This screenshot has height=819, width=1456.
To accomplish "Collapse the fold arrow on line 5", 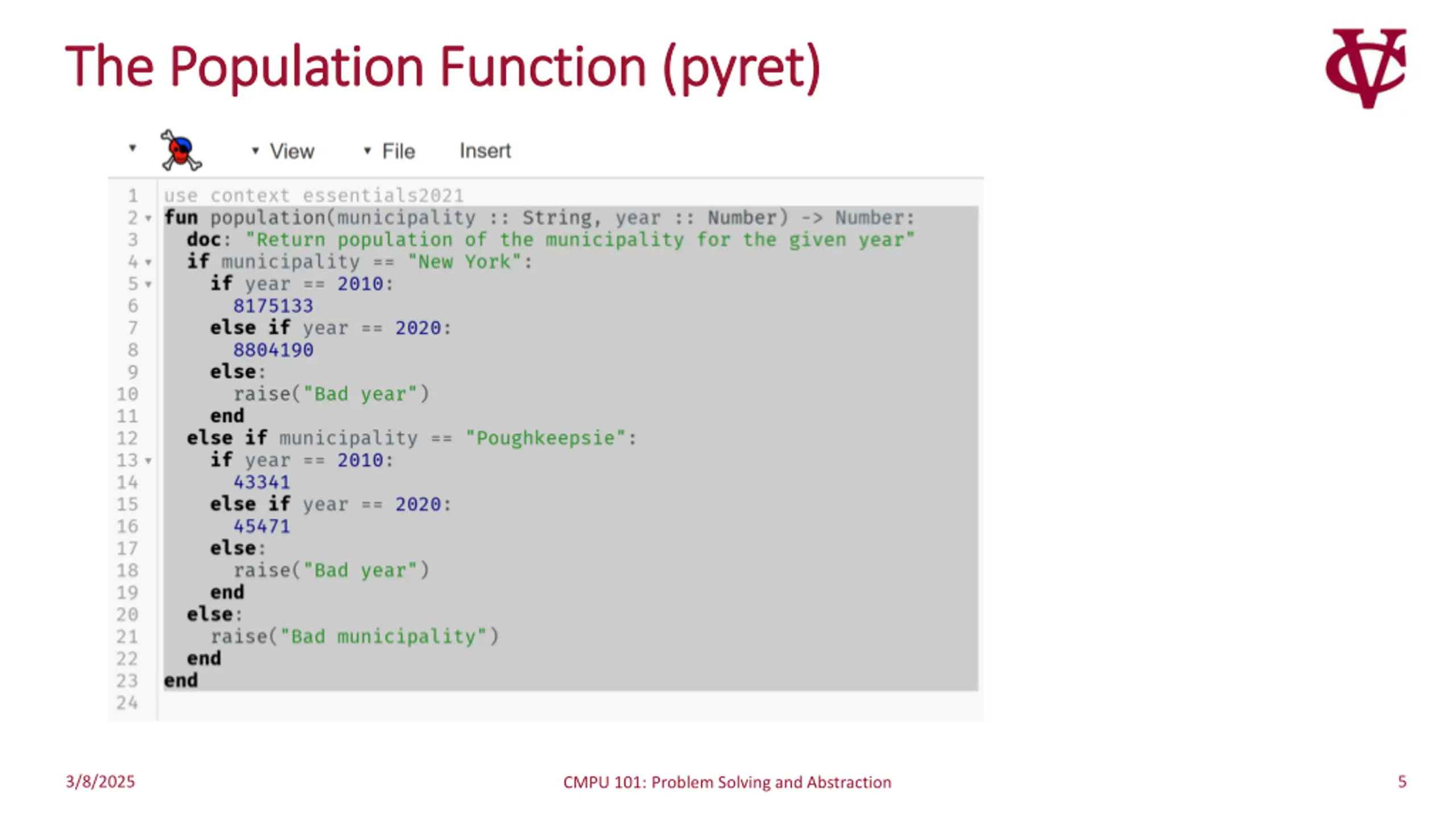I will point(148,284).
